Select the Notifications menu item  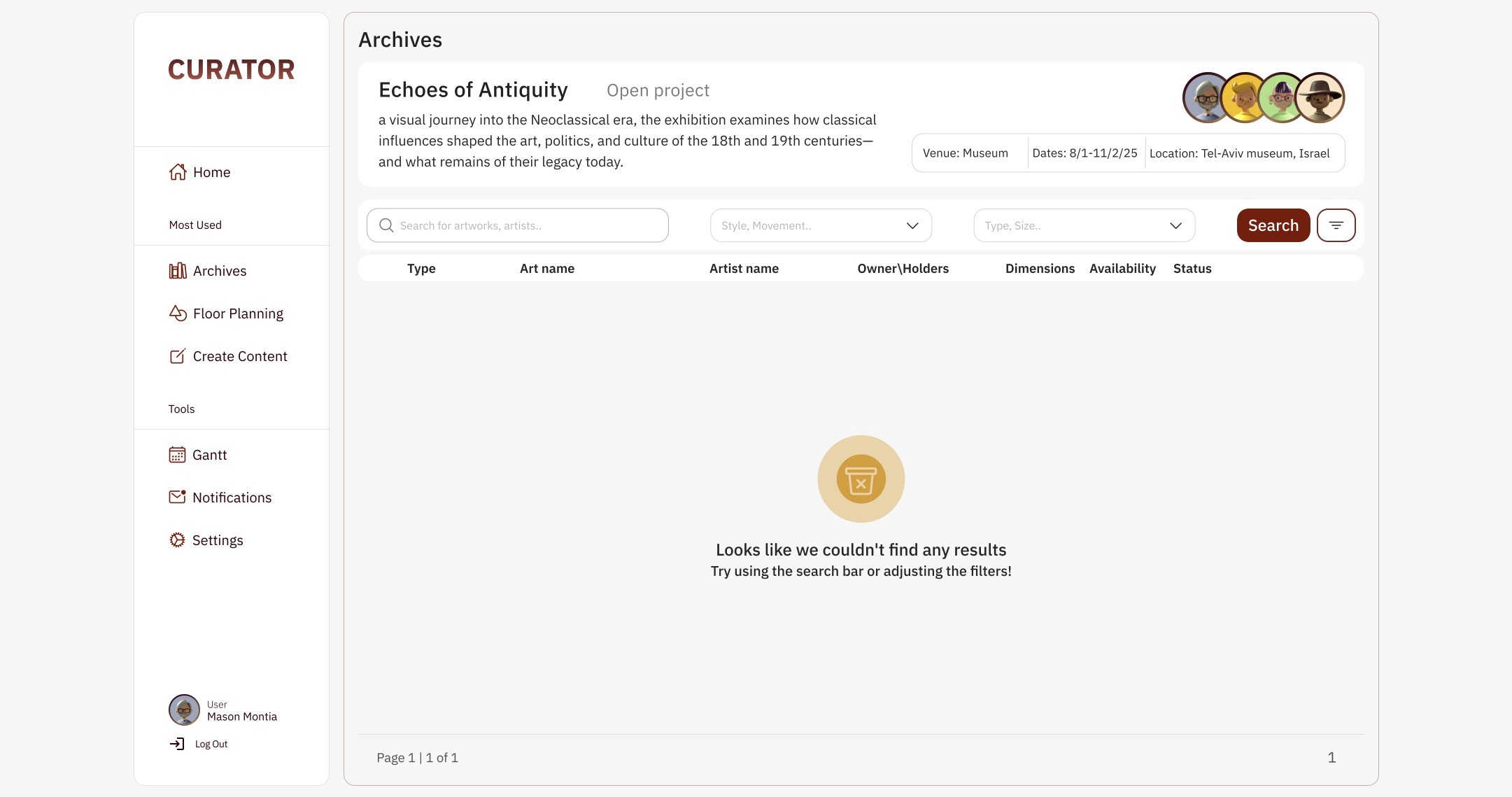tap(232, 498)
